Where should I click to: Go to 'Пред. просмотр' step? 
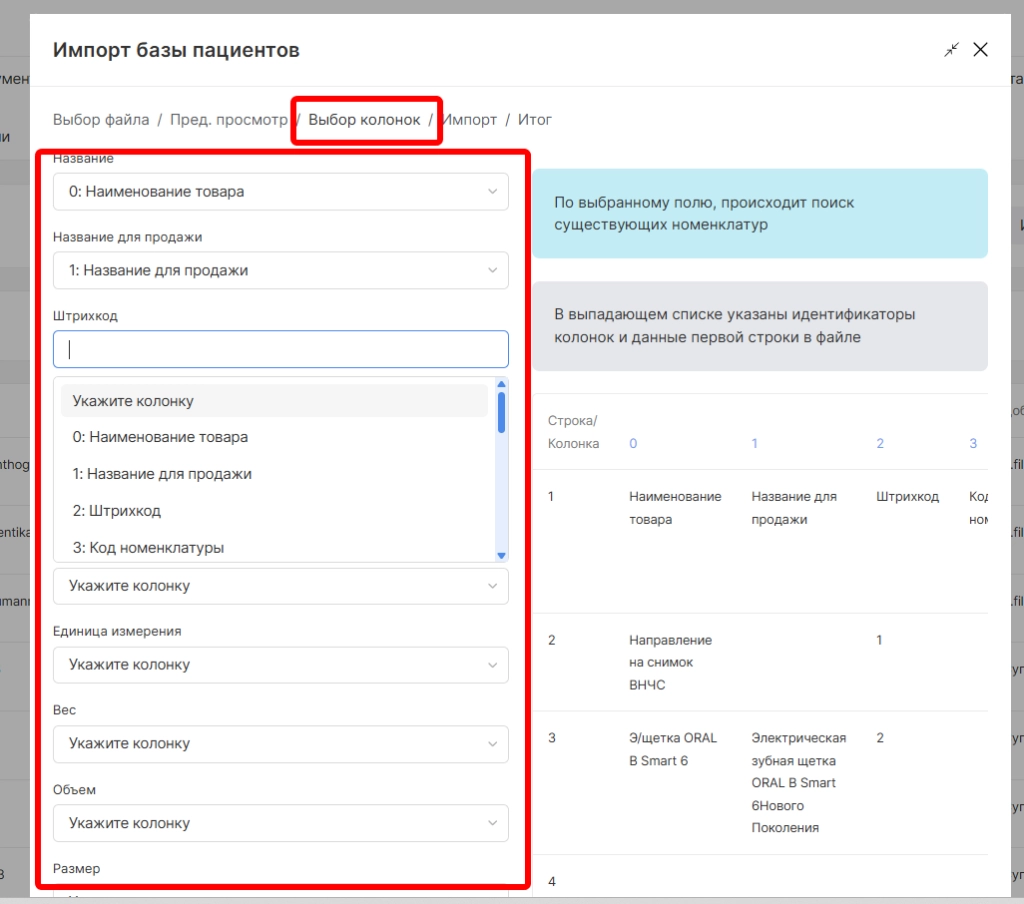228,120
